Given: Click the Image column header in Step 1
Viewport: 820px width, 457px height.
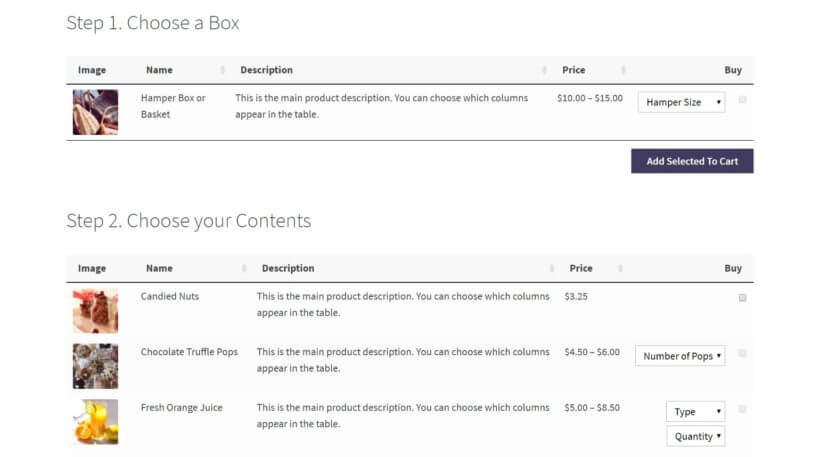Looking at the screenshot, I should pyautogui.click(x=92, y=70).
